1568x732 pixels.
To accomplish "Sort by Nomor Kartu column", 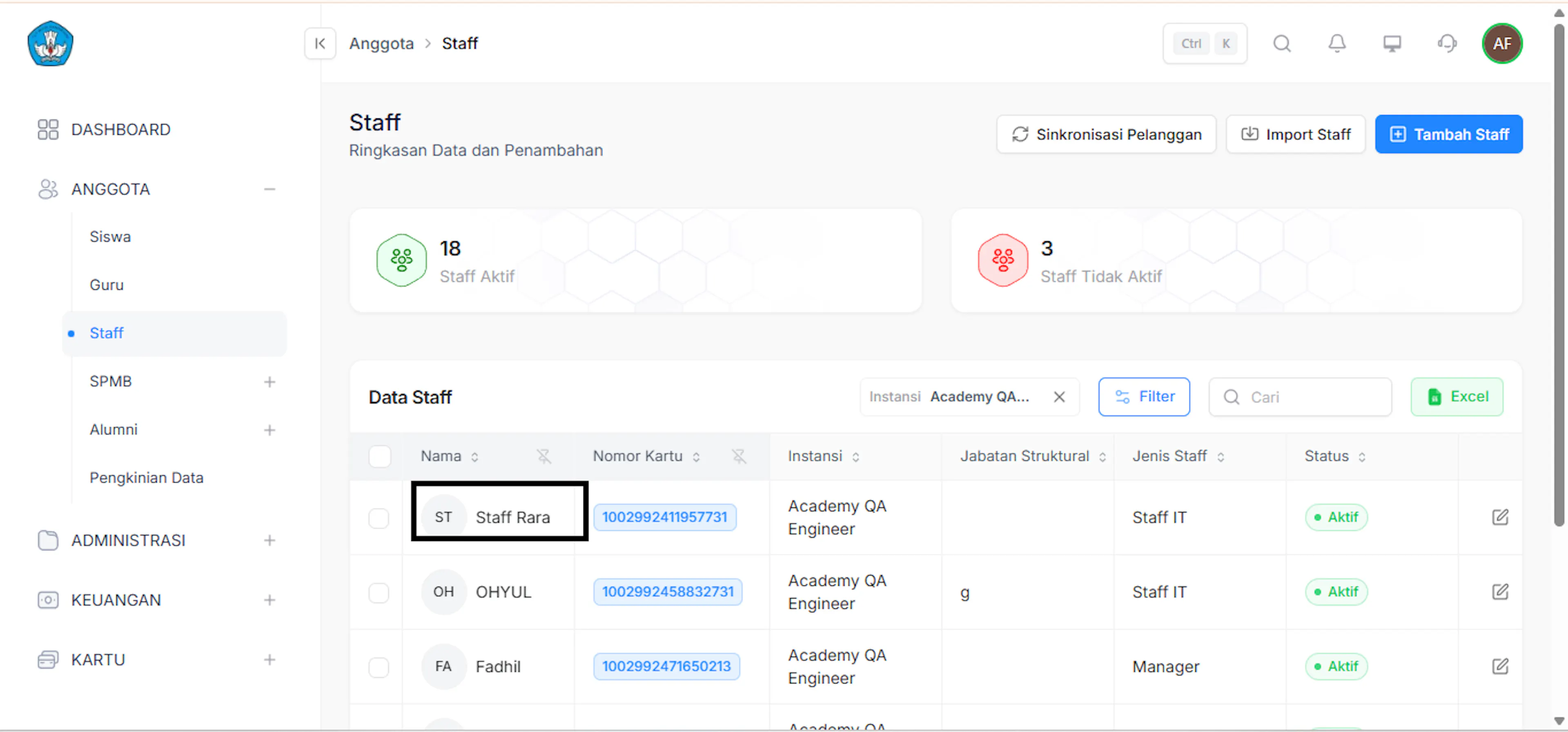I will 696,457.
